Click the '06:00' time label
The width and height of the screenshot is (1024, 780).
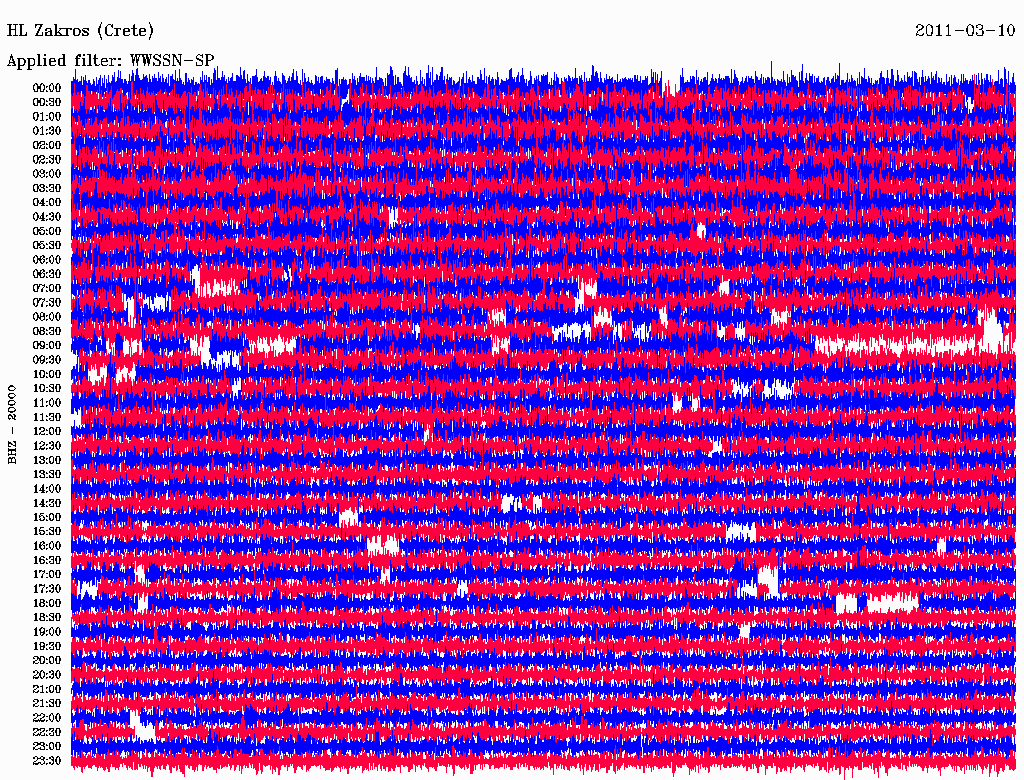tap(47, 259)
